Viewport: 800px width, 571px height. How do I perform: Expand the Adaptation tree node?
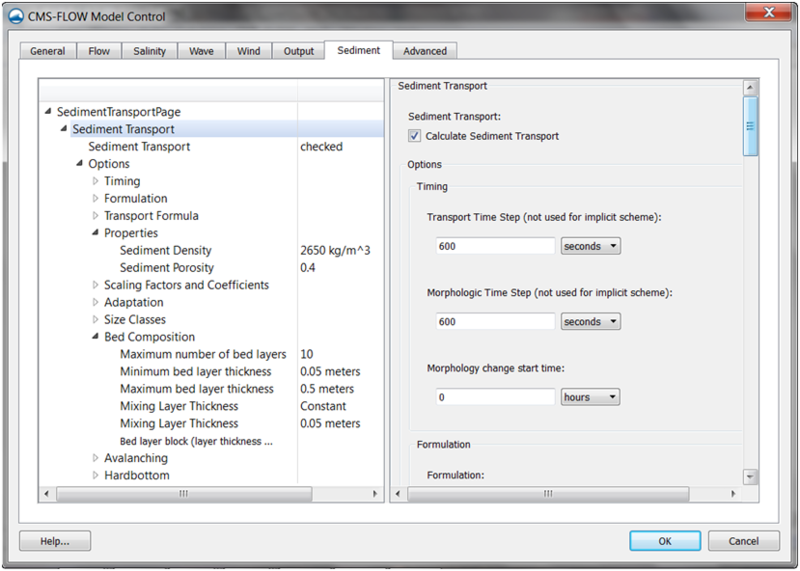pos(95,302)
